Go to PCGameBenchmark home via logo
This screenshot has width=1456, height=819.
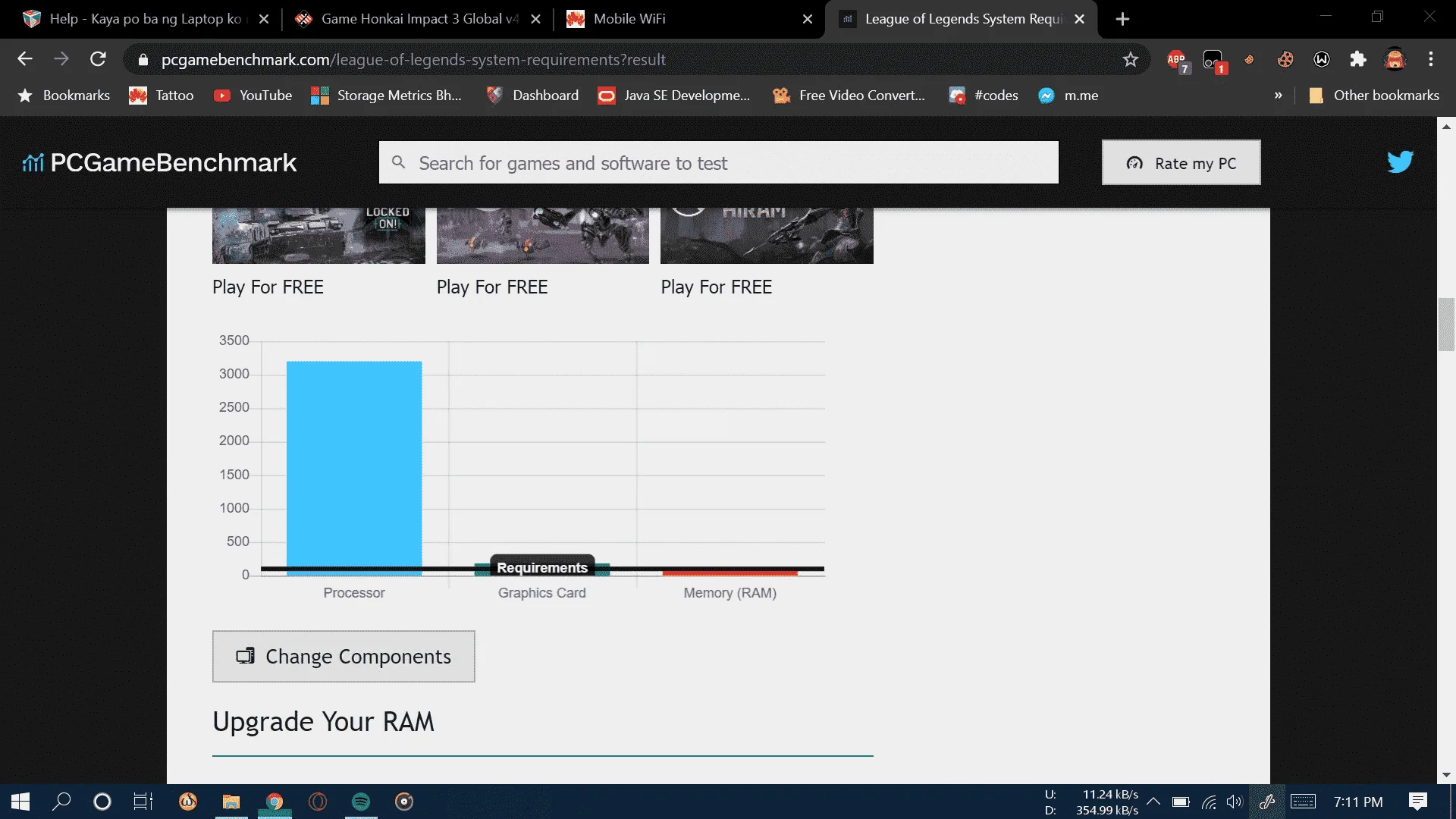(159, 162)
